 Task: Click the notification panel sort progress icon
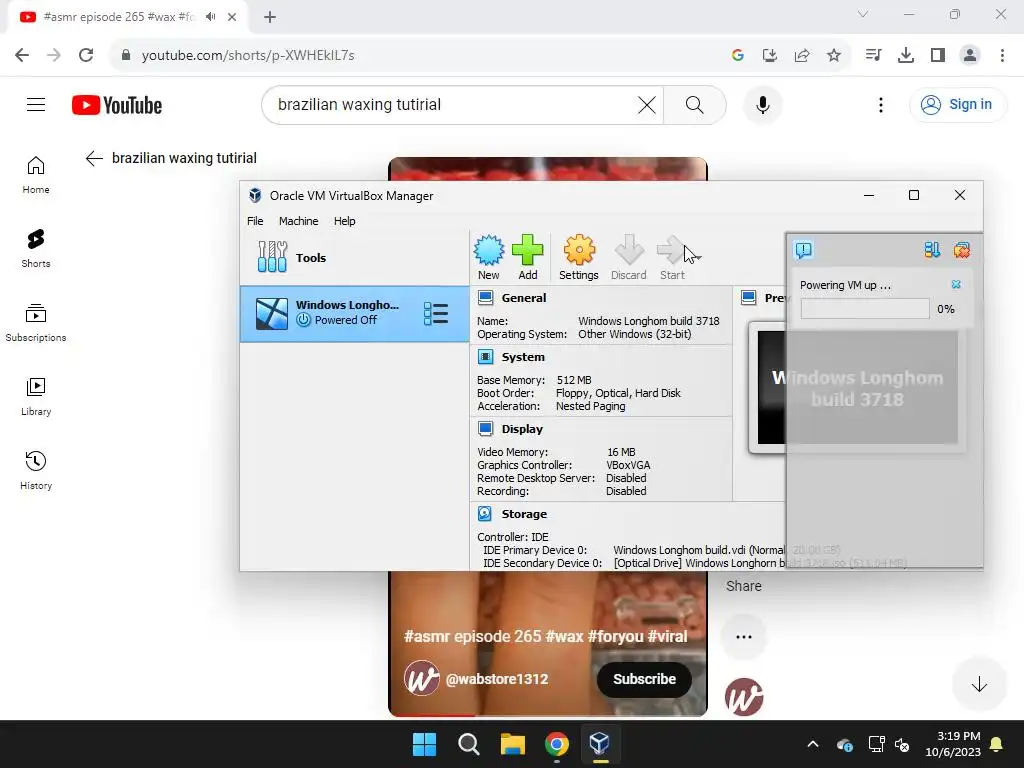(x=932, y=249)
